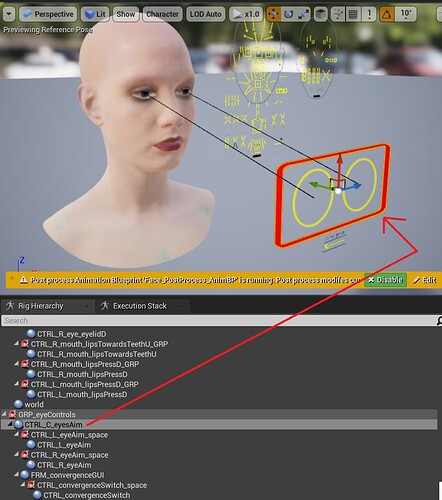Viewport: 442px width, 500px height.
Task: Collapse the GRP_eyeControls group
Action: (x=4, y=414)
